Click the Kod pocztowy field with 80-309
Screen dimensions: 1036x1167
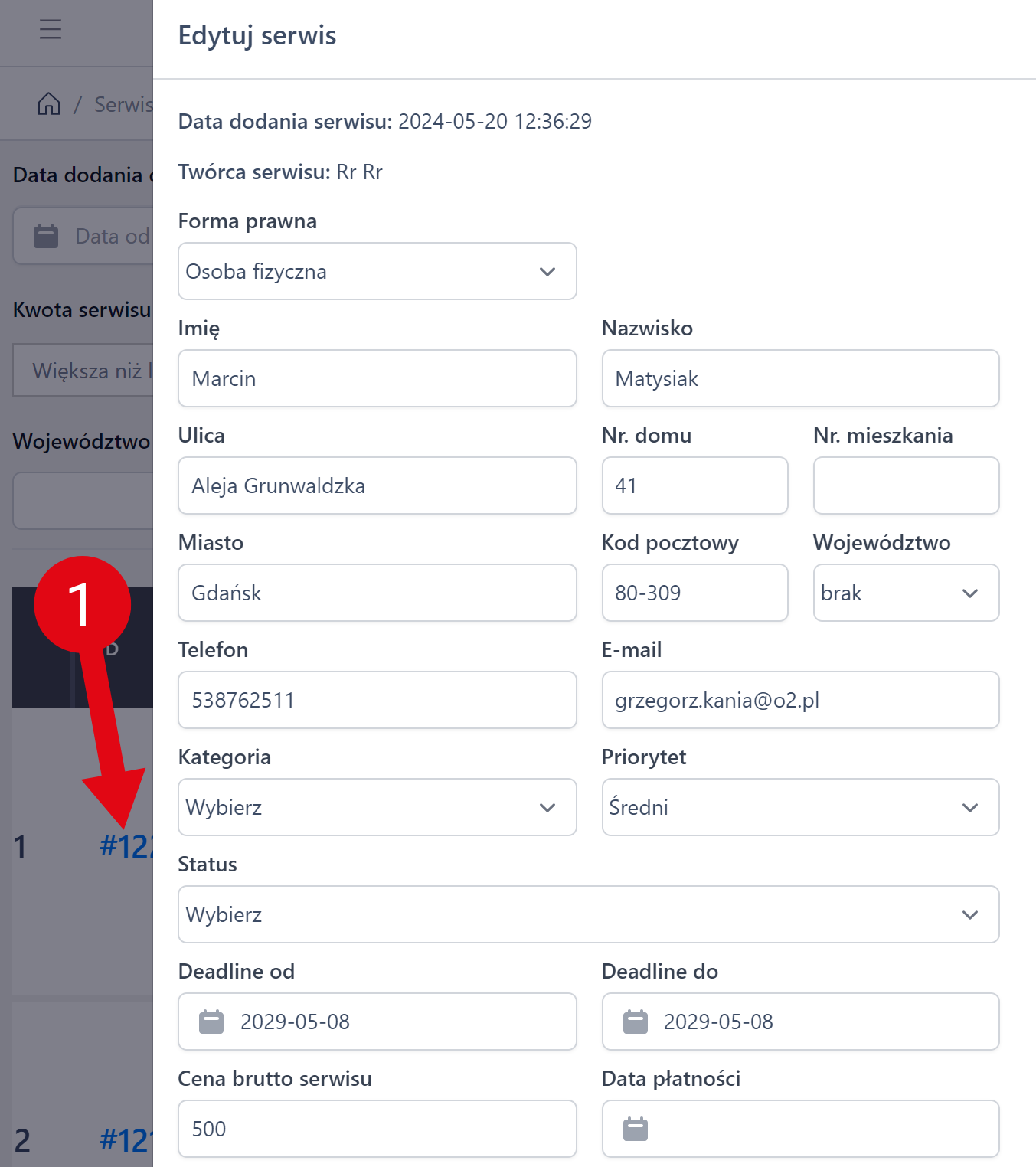coord(694,593)
